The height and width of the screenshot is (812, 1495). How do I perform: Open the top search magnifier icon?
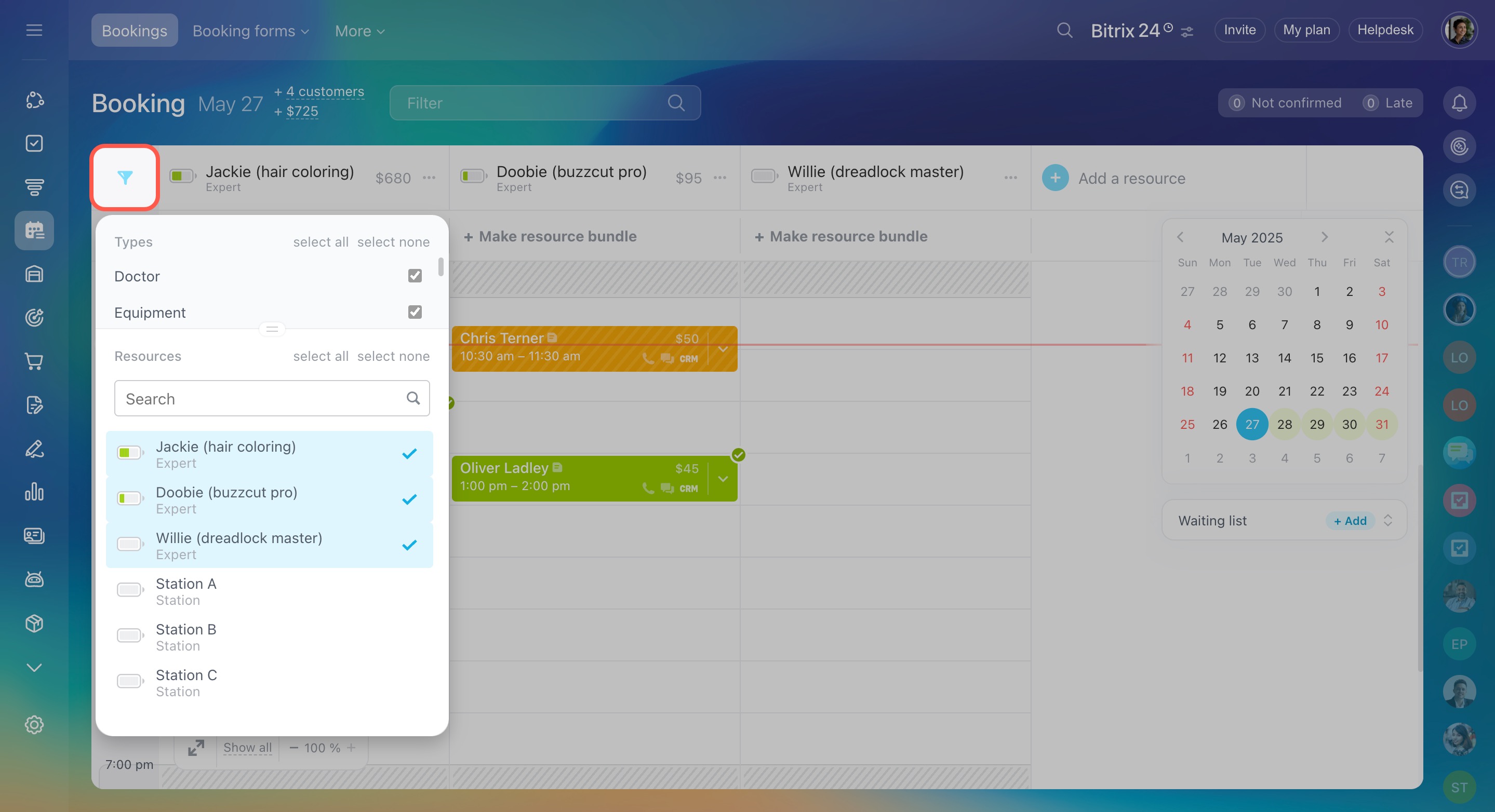click(x=1064, y=30)
